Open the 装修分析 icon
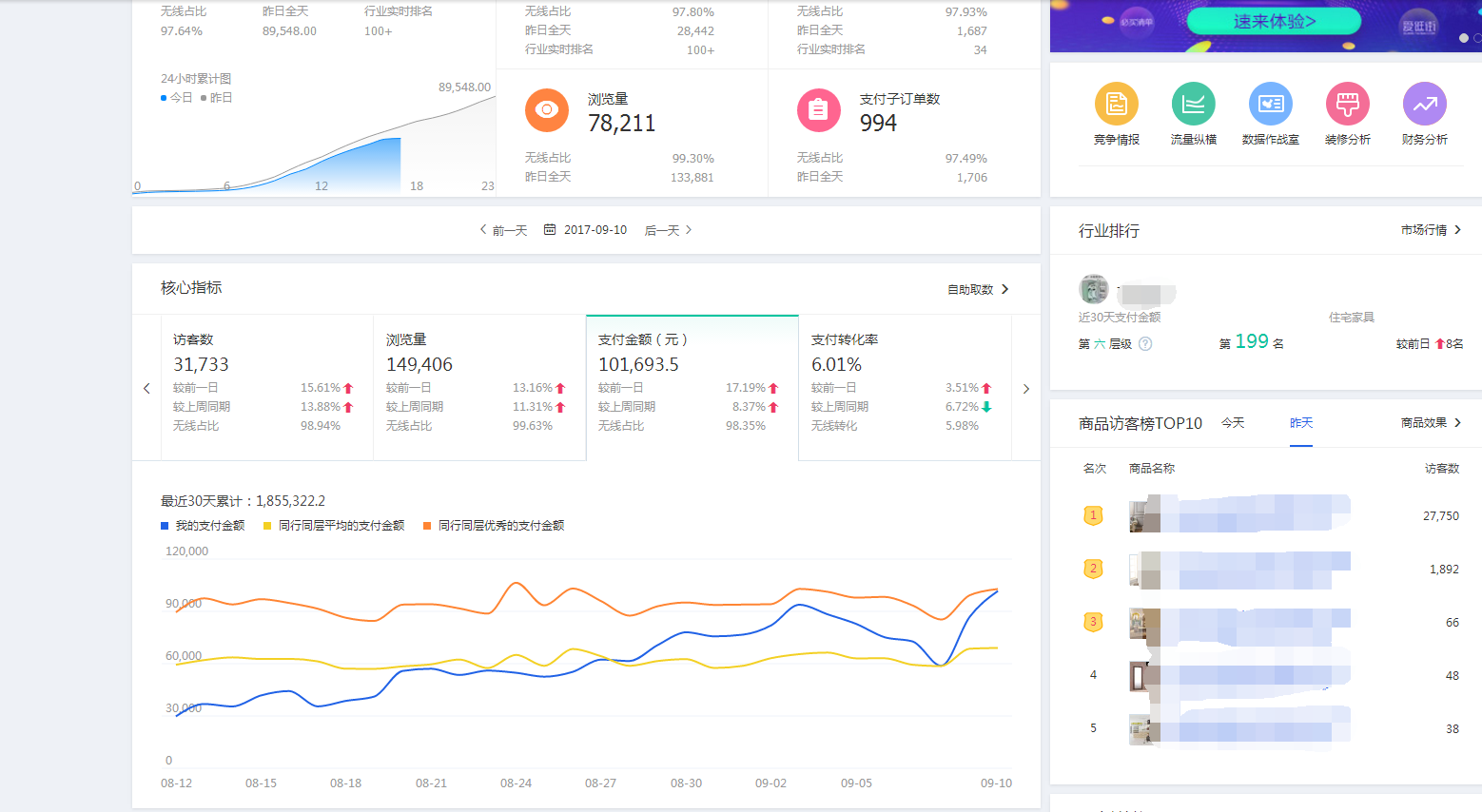 pos(1347,105)
